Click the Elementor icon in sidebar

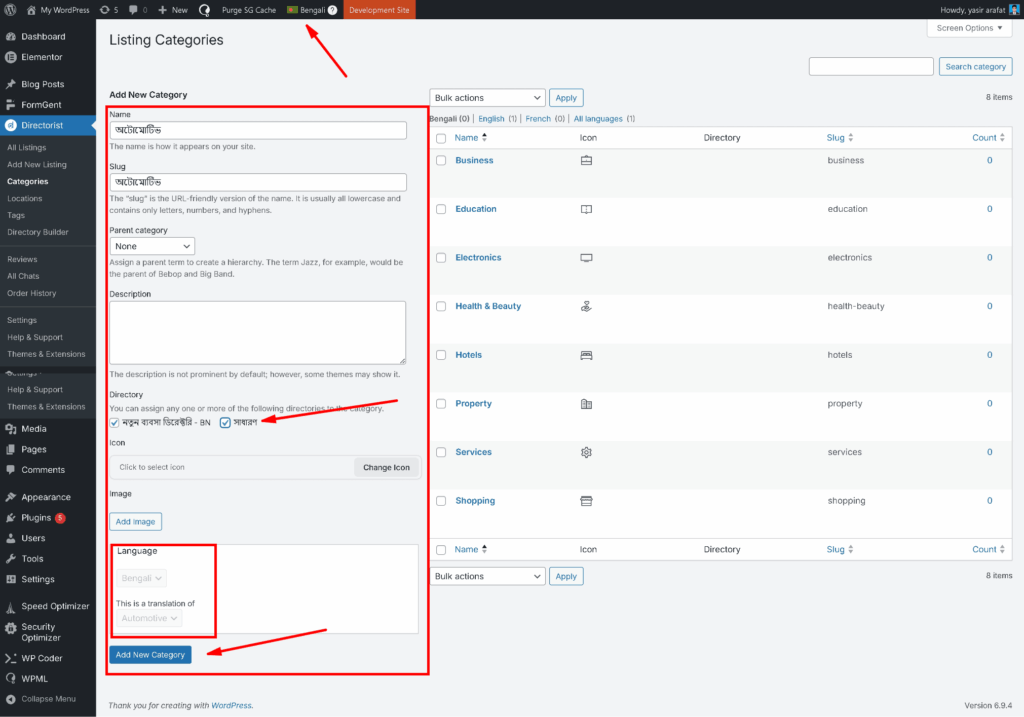tap(10, 57)
